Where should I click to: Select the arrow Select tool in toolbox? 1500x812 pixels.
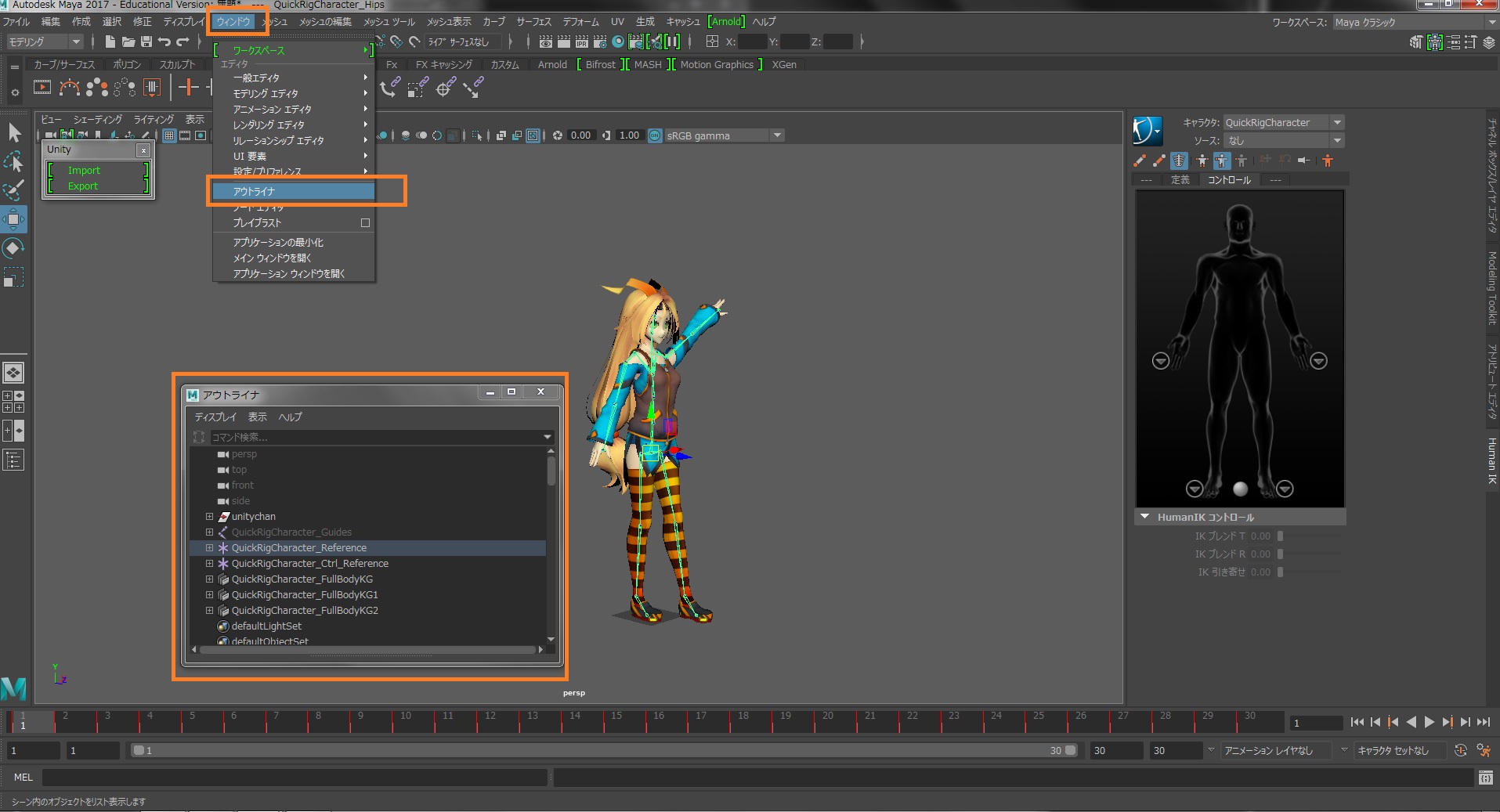pyautogui.click(x=14, y=133)
